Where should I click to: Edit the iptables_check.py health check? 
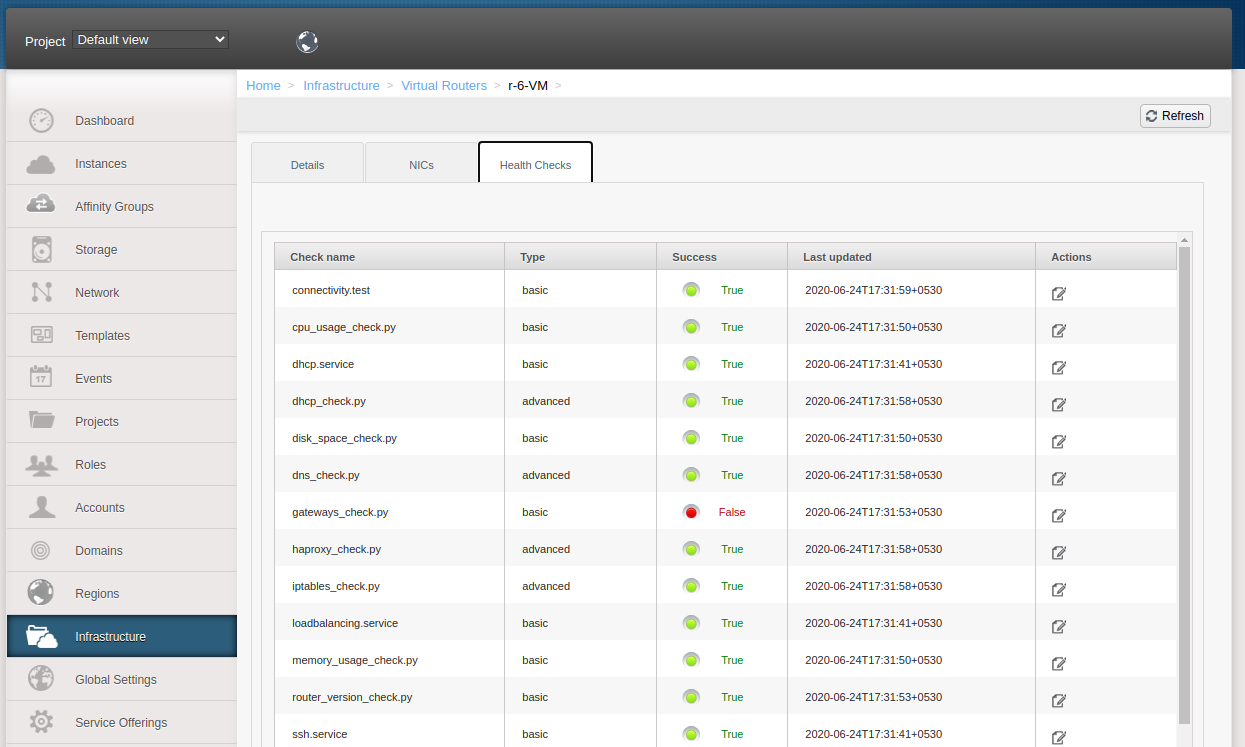pyautogui.click(x=1059, y=589)
